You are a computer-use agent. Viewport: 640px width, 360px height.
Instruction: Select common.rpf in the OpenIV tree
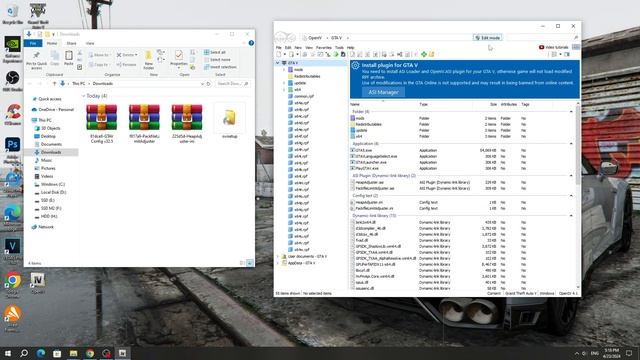coord(304,96)
